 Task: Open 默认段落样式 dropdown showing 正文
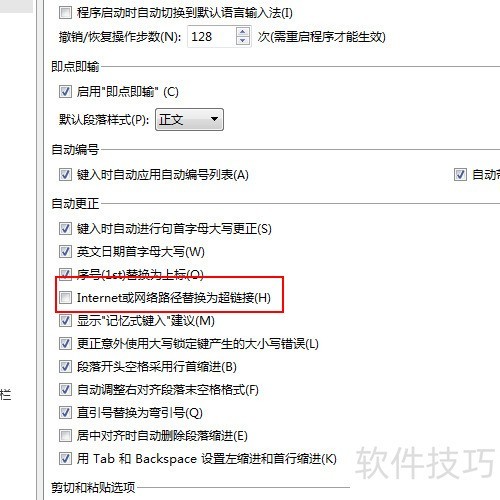189,119
